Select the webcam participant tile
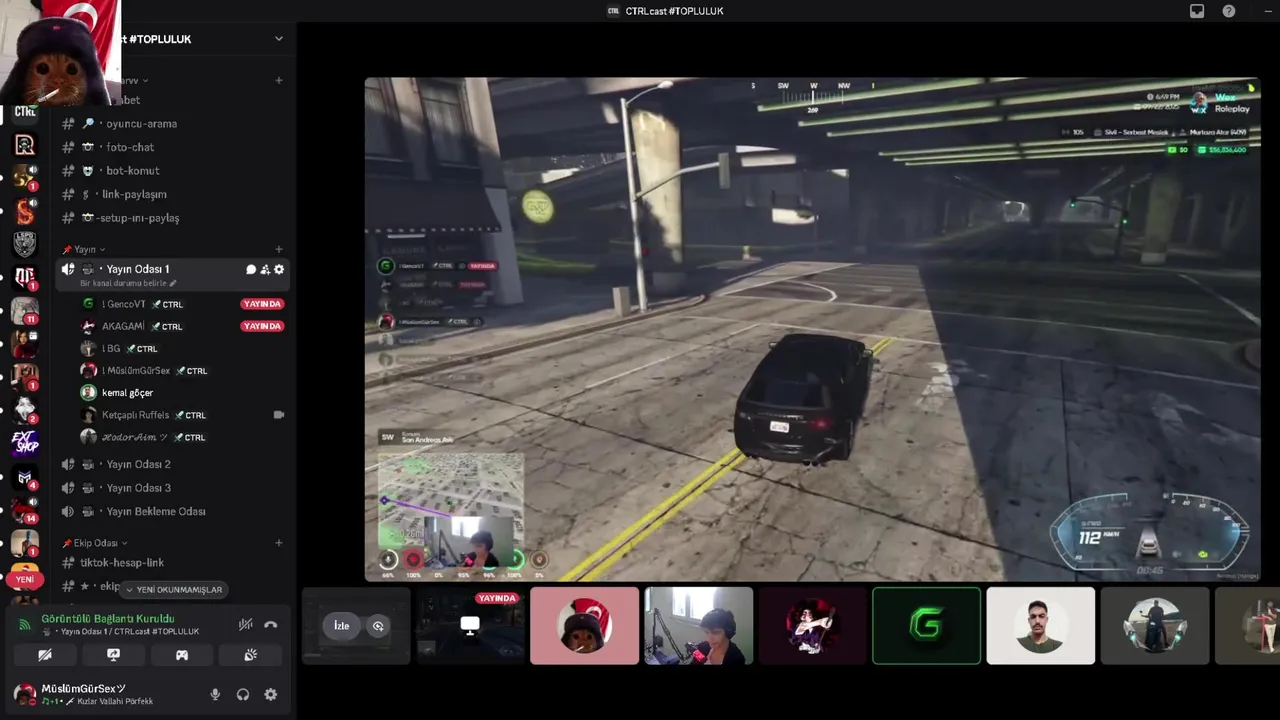The height and width of the screenshot is (720, 1280). coord(698,626)
